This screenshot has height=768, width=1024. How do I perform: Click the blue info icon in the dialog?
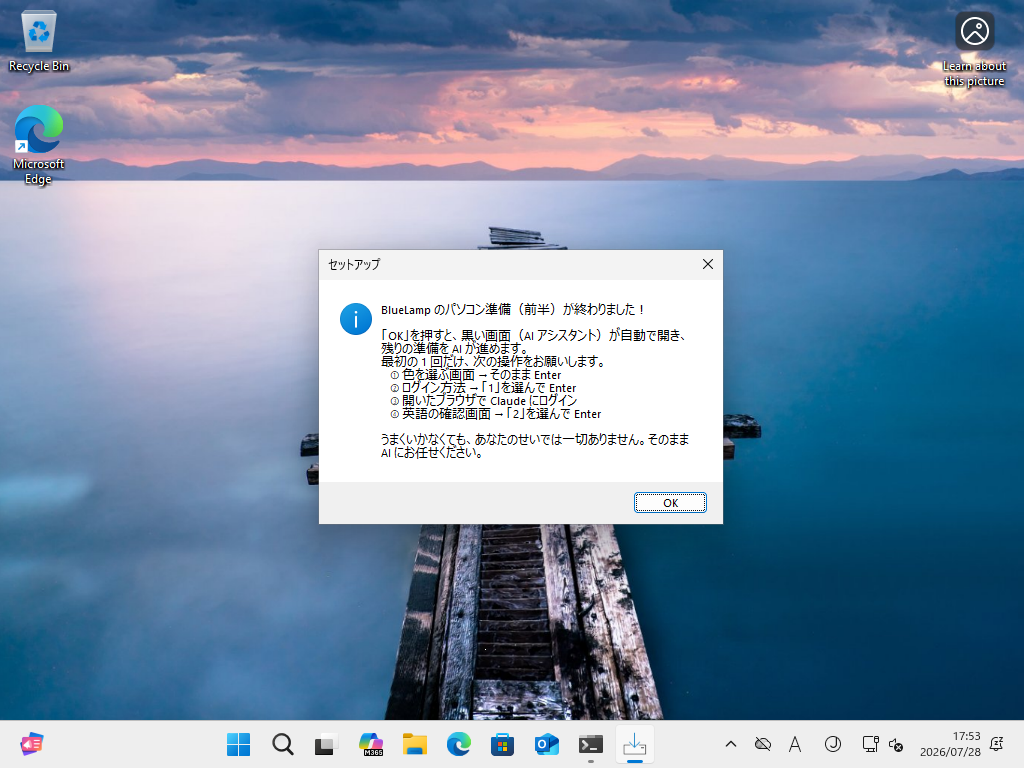point(355,319)
